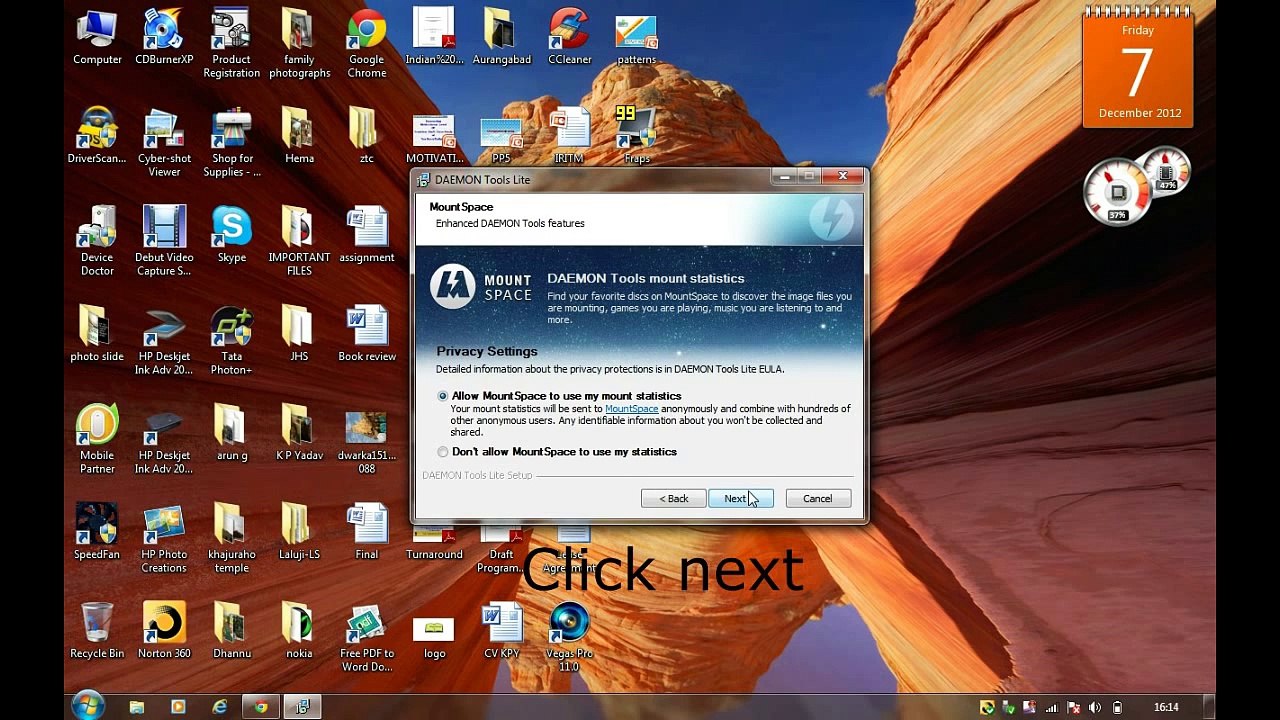Launch Vegas Pro 11.0 shortcut
Viewport: 1280px width, 720px height.
tap(569, 637)
